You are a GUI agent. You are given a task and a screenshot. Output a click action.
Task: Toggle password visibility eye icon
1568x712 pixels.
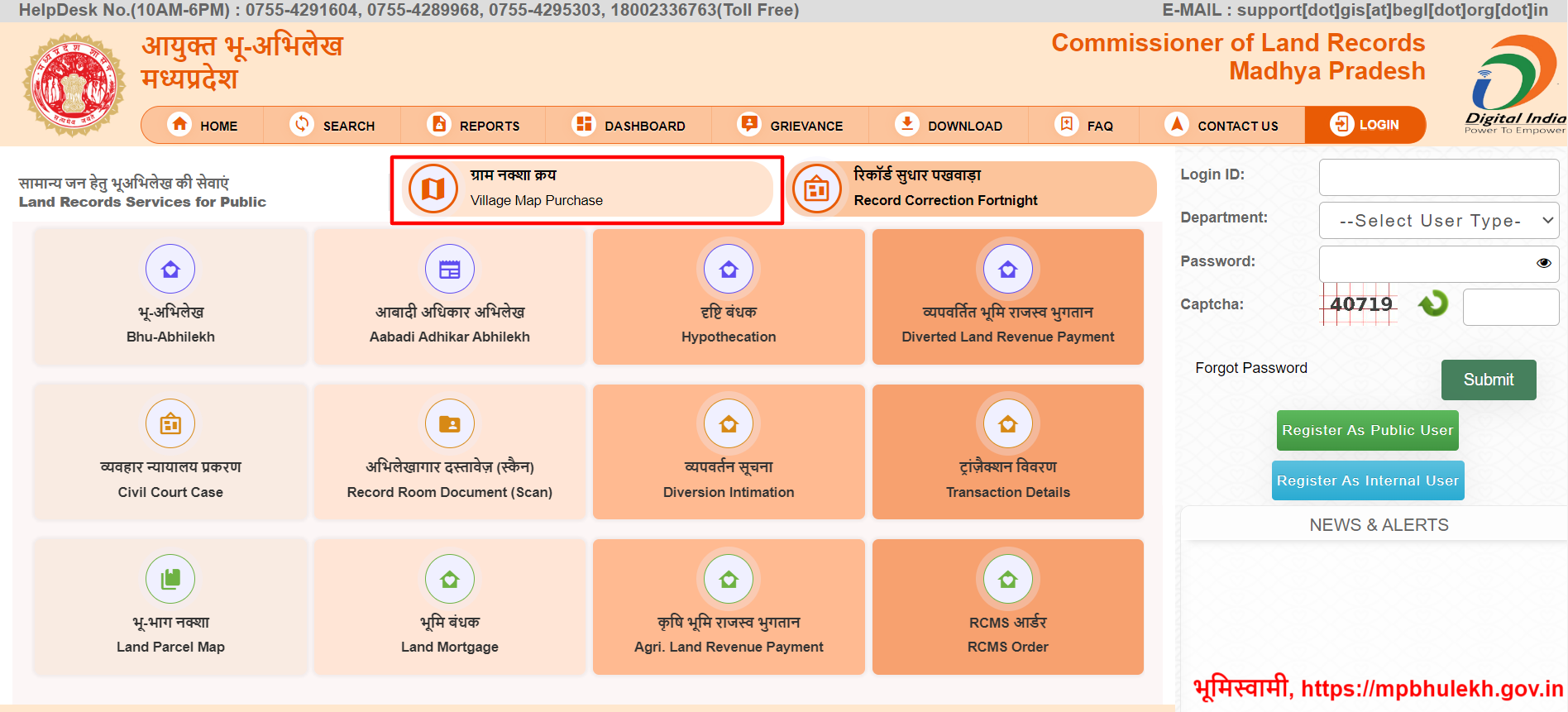coord(1543,263)
